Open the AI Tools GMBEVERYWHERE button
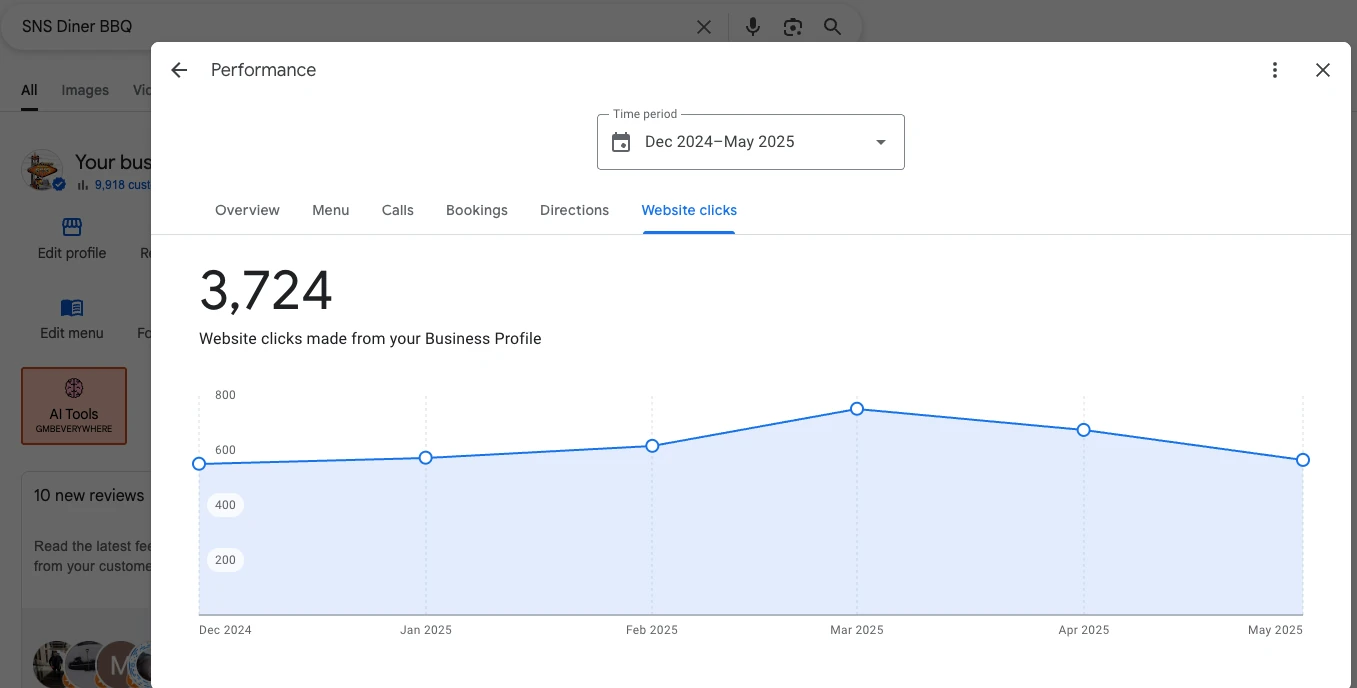 coord(74,406)
